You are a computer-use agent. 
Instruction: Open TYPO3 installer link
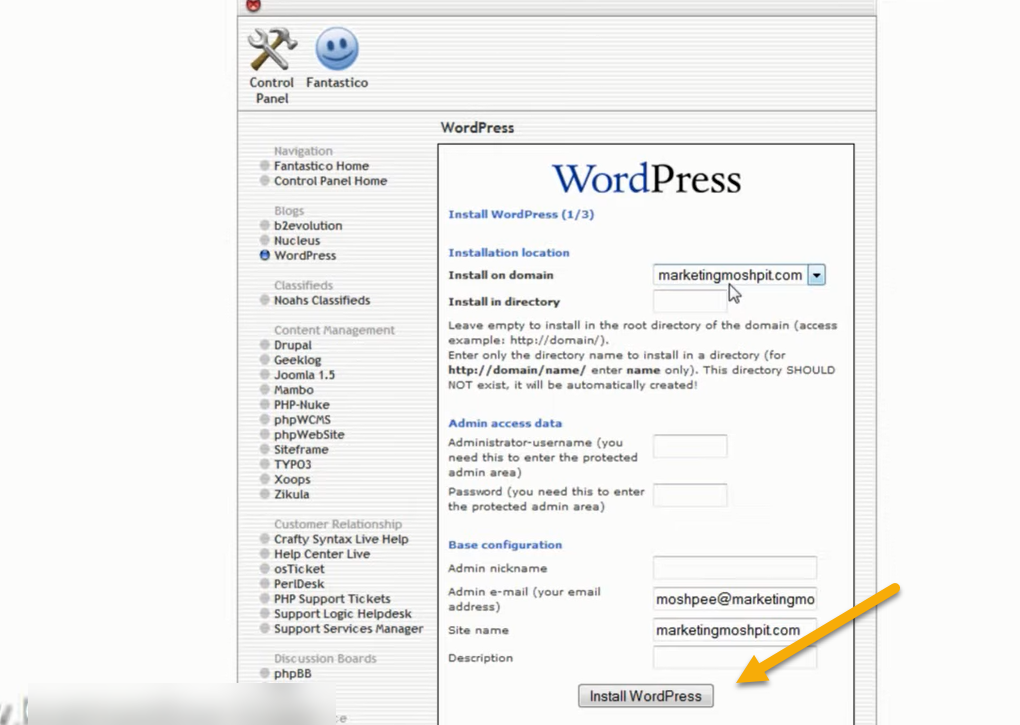pos(293,465)
